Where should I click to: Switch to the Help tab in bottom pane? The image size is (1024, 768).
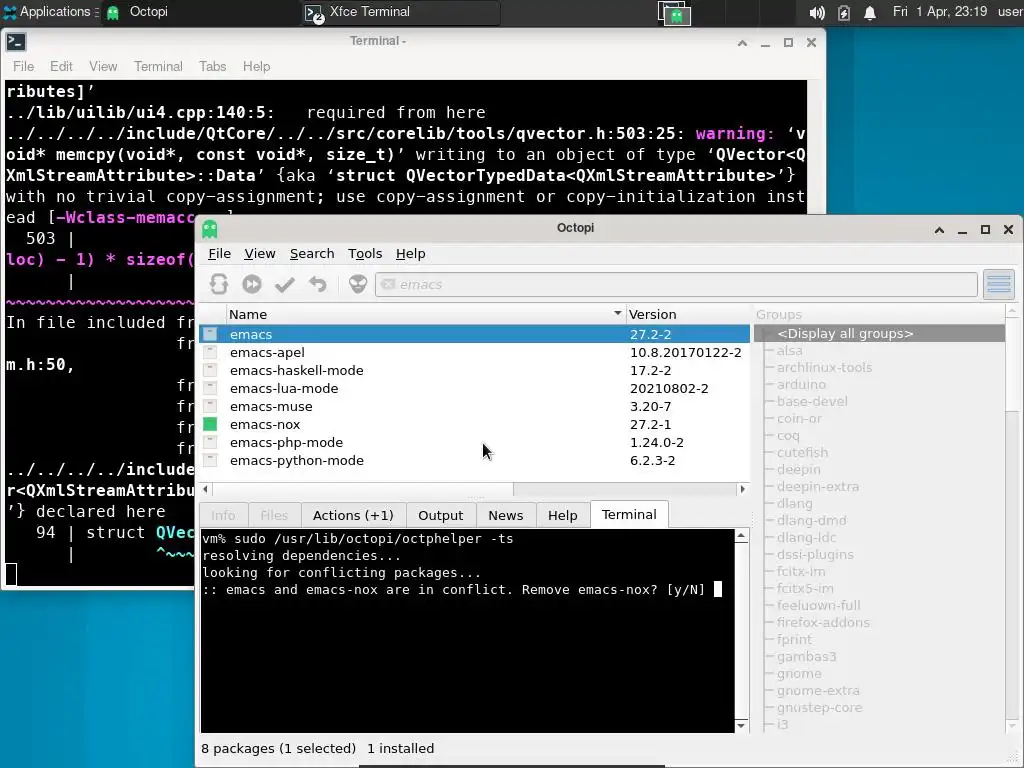pos(562,515)
